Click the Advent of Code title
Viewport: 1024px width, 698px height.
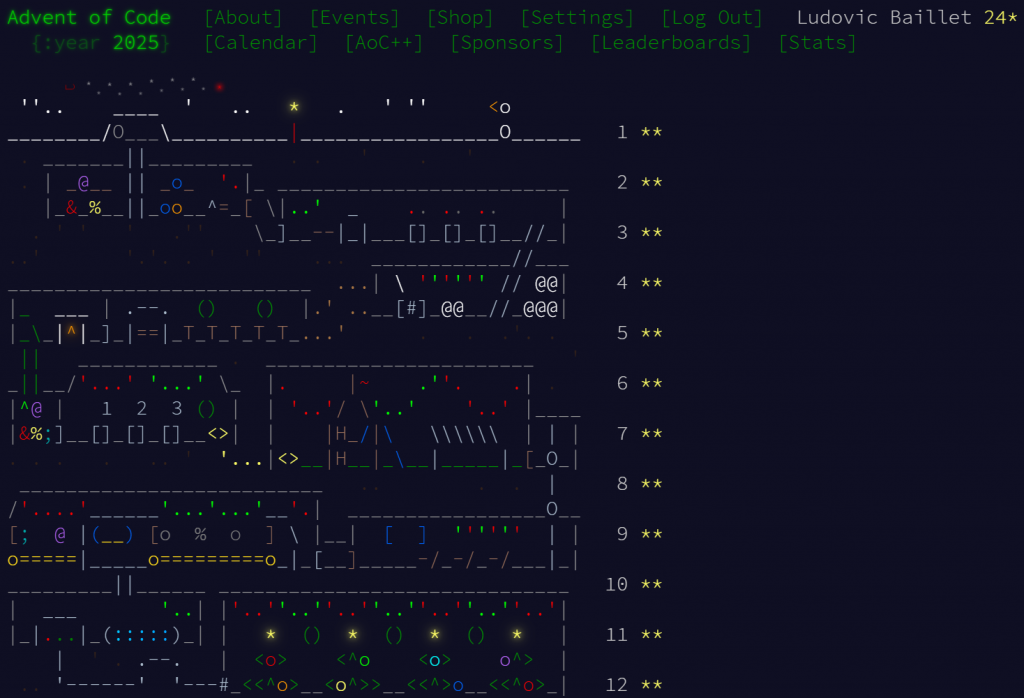(89, 17)
